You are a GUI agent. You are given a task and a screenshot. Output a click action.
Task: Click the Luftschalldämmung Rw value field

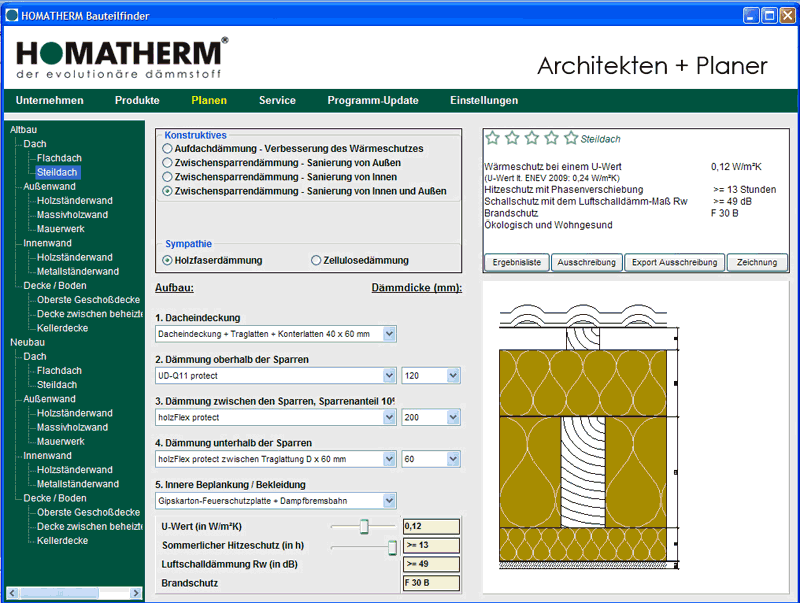click(431, 564)
